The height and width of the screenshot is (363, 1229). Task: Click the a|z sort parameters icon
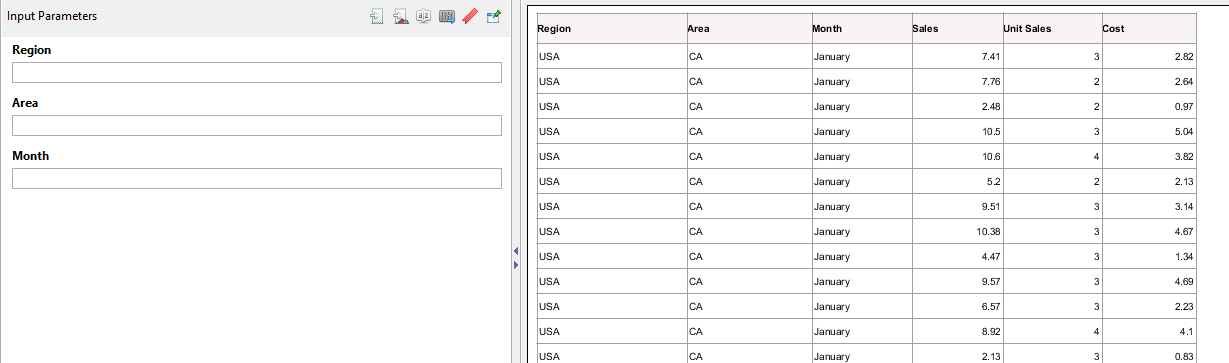(423, 17)
